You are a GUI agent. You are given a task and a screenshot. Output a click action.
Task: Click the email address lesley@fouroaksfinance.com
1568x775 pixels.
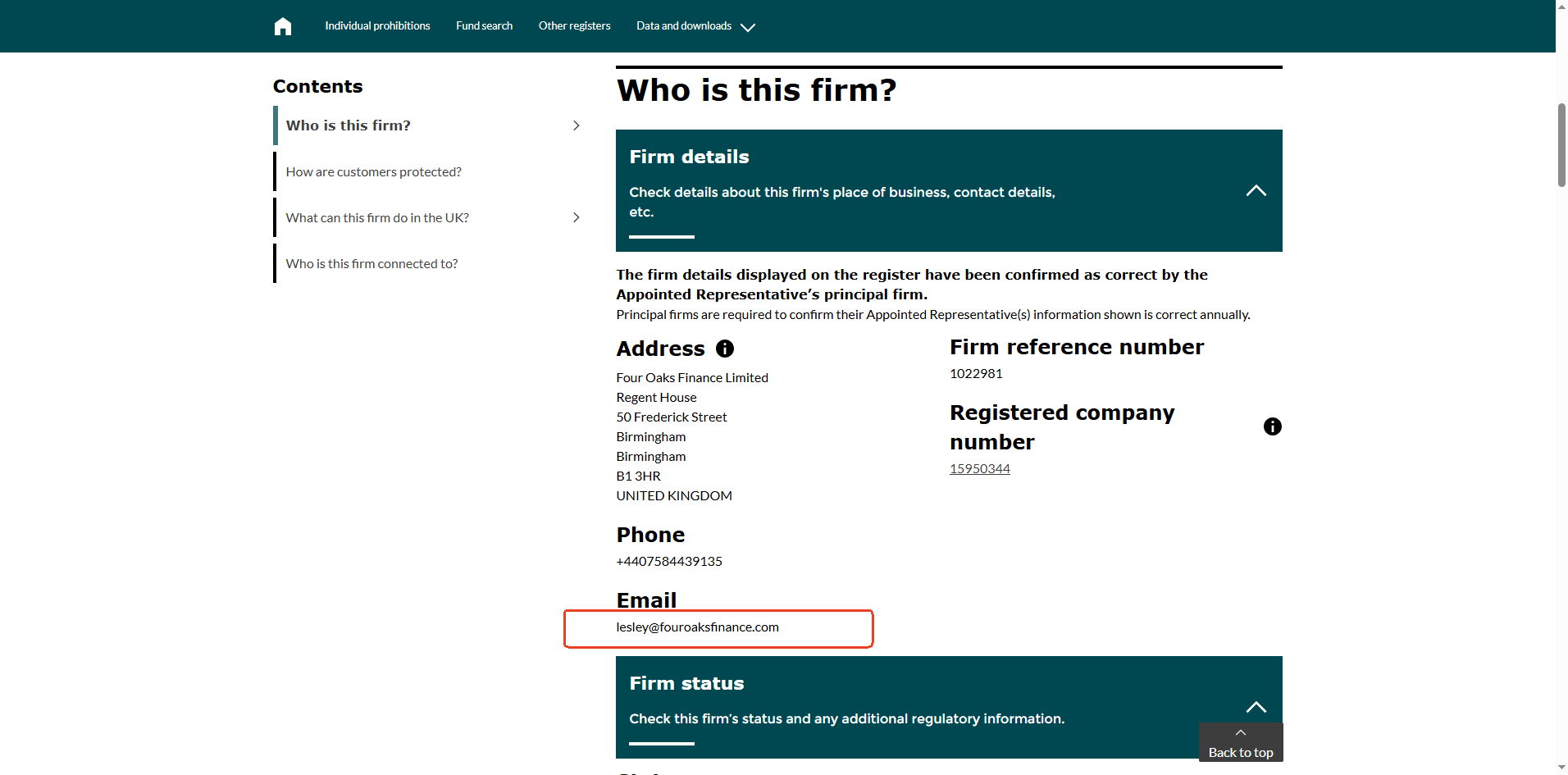coord(697,627)
